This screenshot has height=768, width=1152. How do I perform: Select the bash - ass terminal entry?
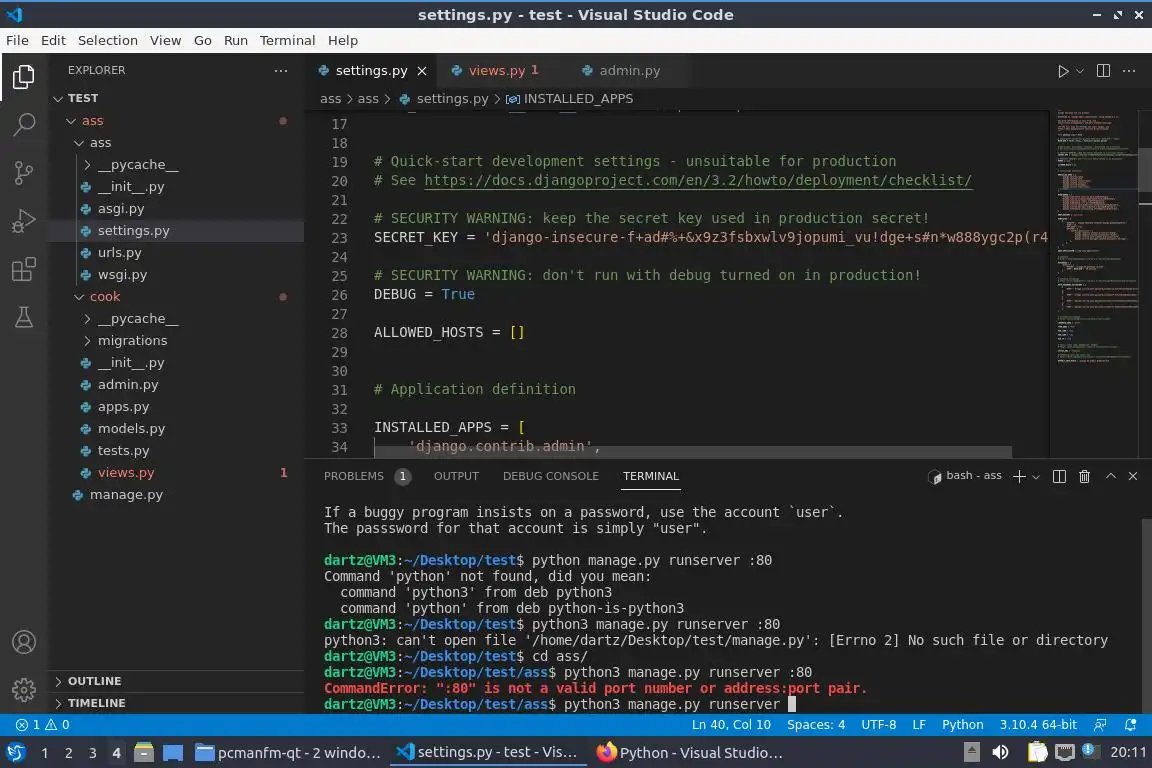965,476
